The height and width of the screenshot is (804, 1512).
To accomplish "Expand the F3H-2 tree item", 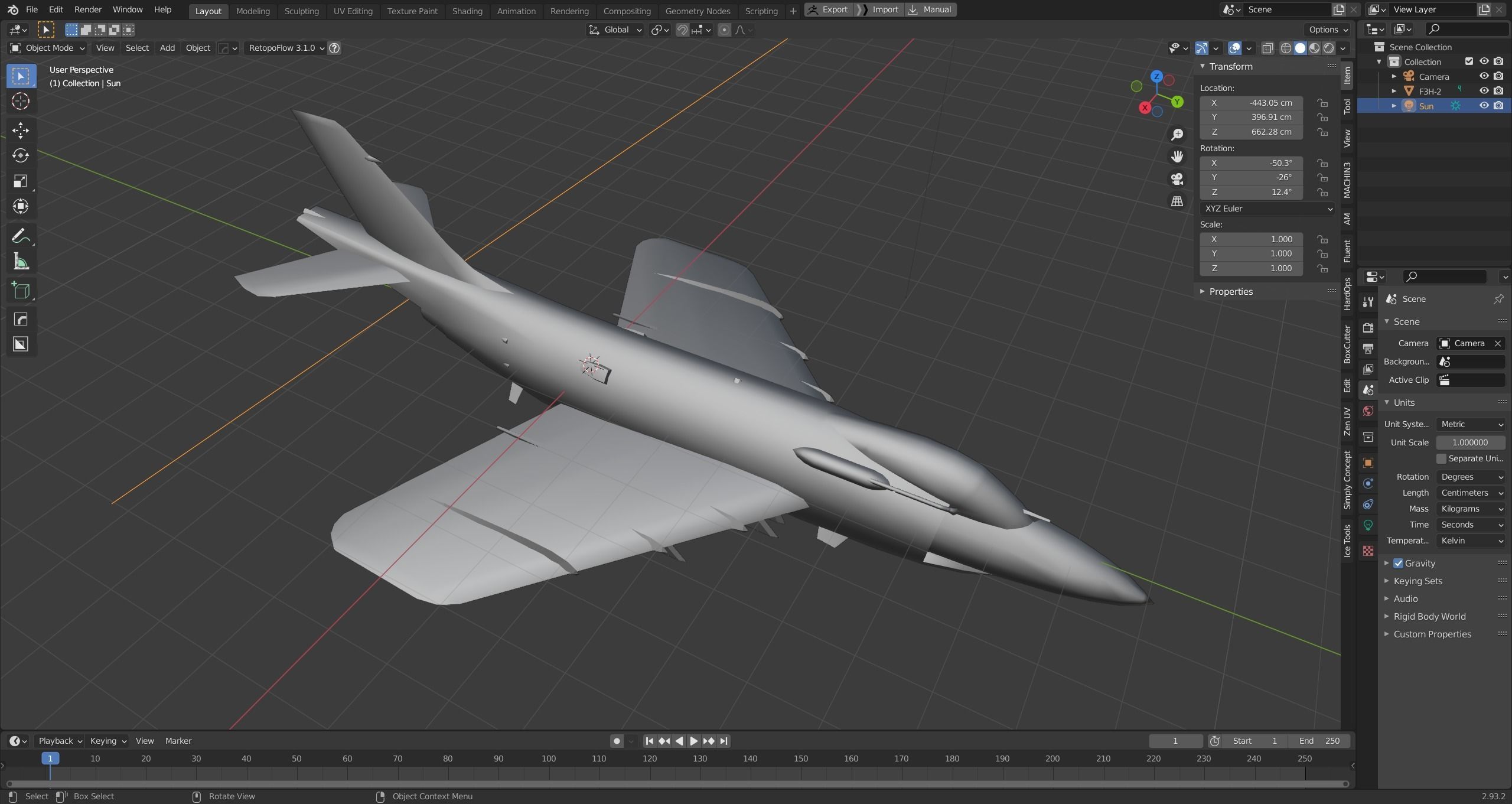I will [1394, 91].
